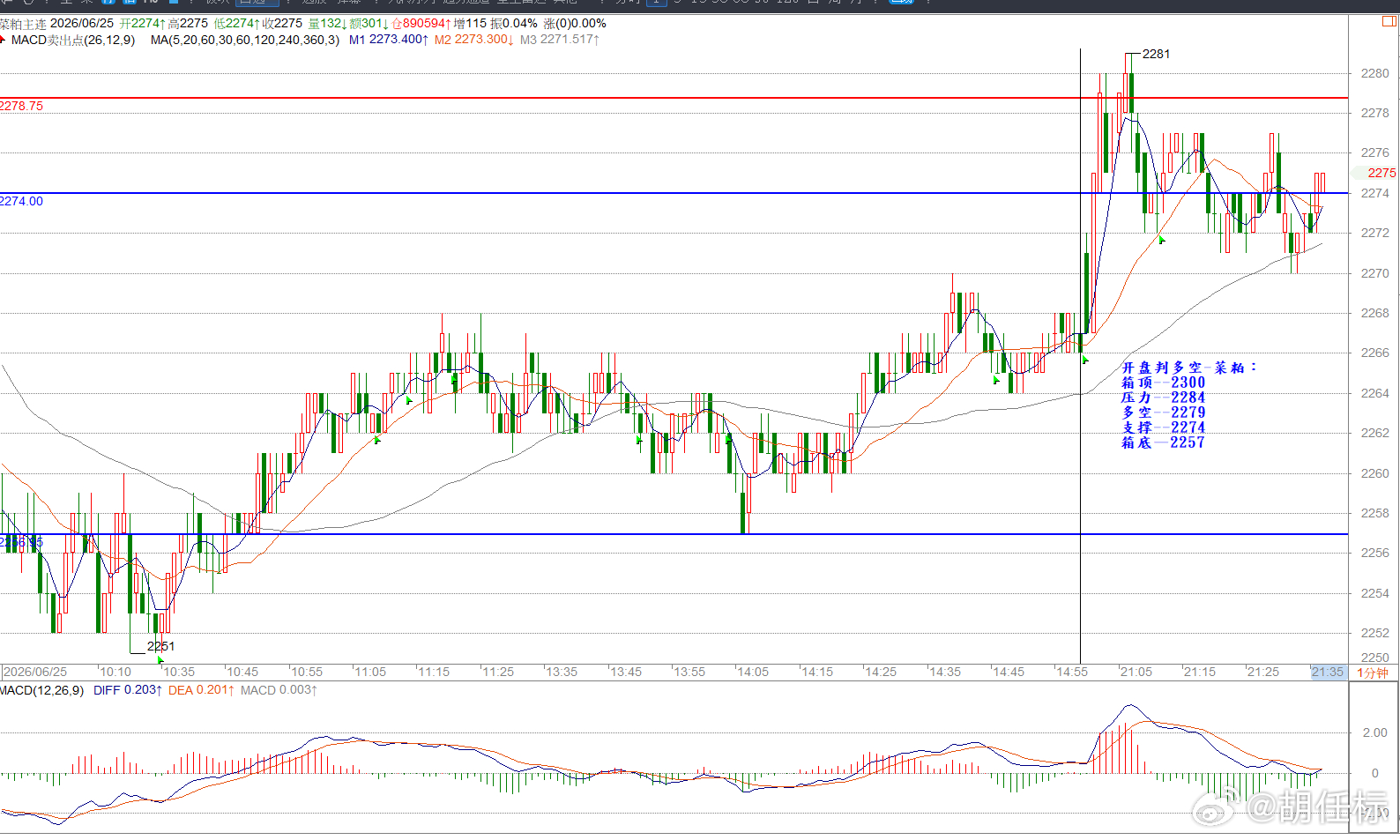
Task: Click the 2026/06/25 date on the time axis
Action: (x=35, y=672)
